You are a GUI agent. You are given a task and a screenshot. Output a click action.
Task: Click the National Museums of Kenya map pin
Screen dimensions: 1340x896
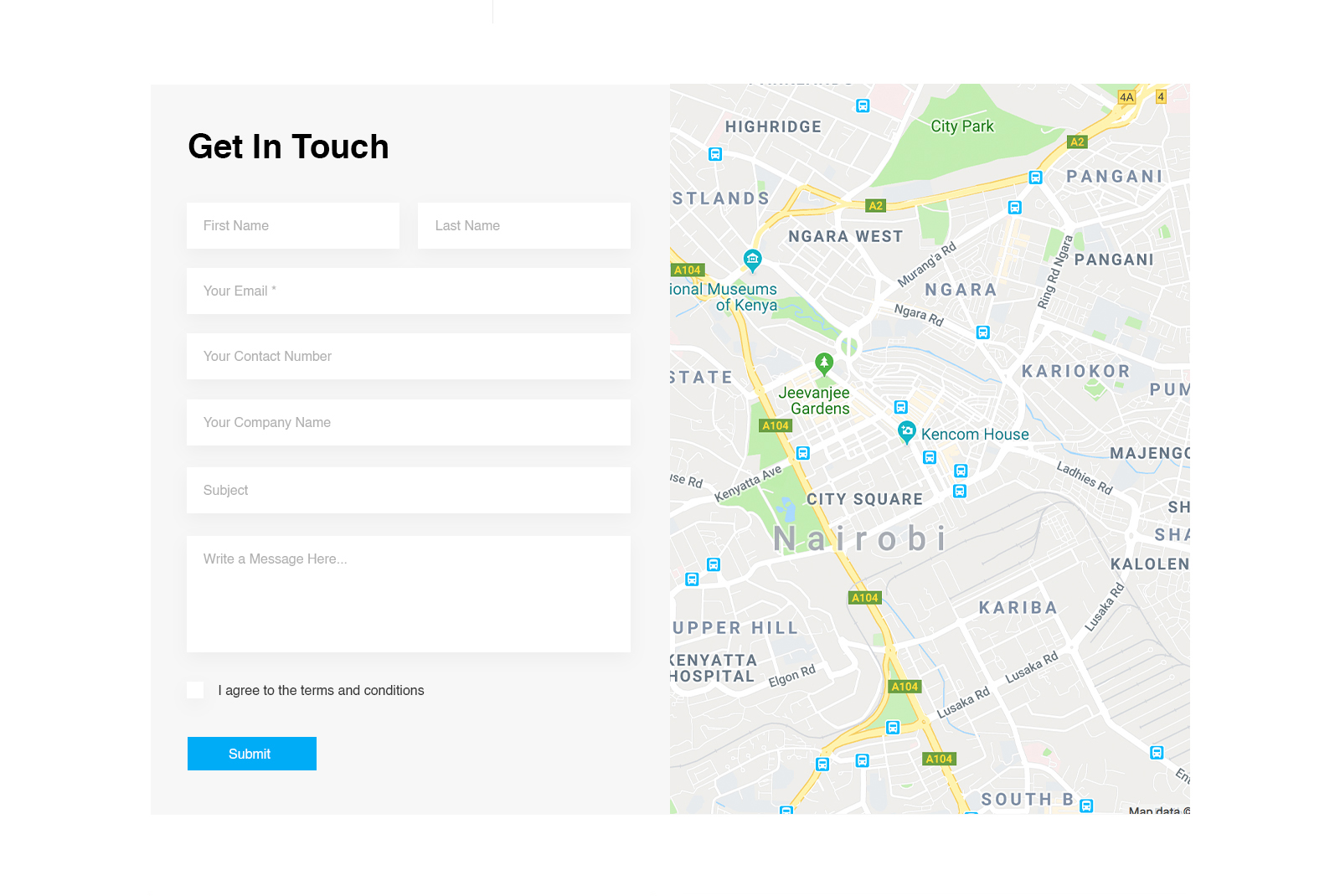click(752, 259)
